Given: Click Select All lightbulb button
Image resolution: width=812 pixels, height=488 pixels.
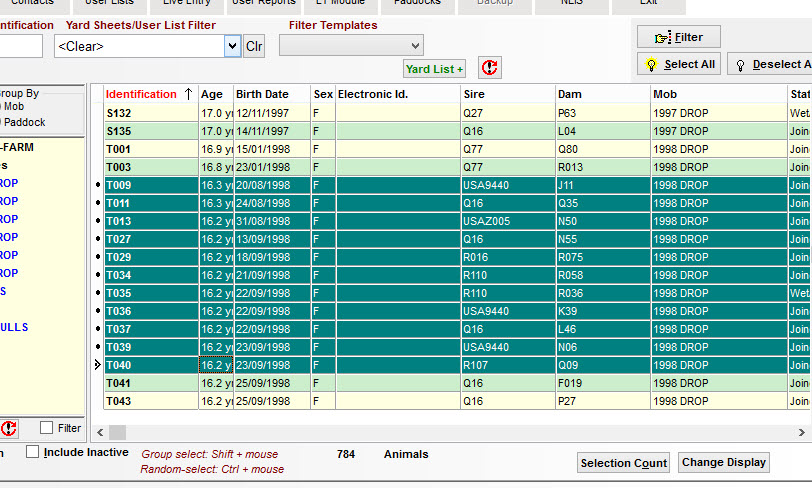Looking at the screenshot, I should tap(678, 64).
